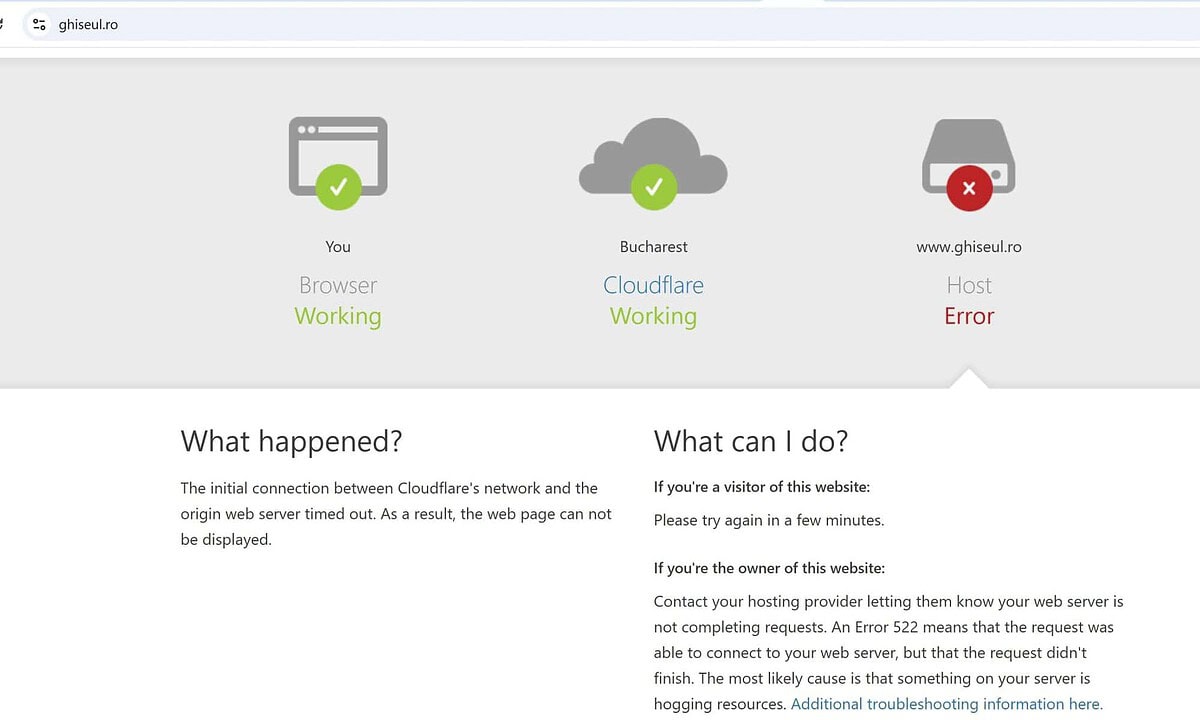Screen dimensions: 1200x720
Task: Click the green checkmark on cloud icon
Action: pos(653,187)
